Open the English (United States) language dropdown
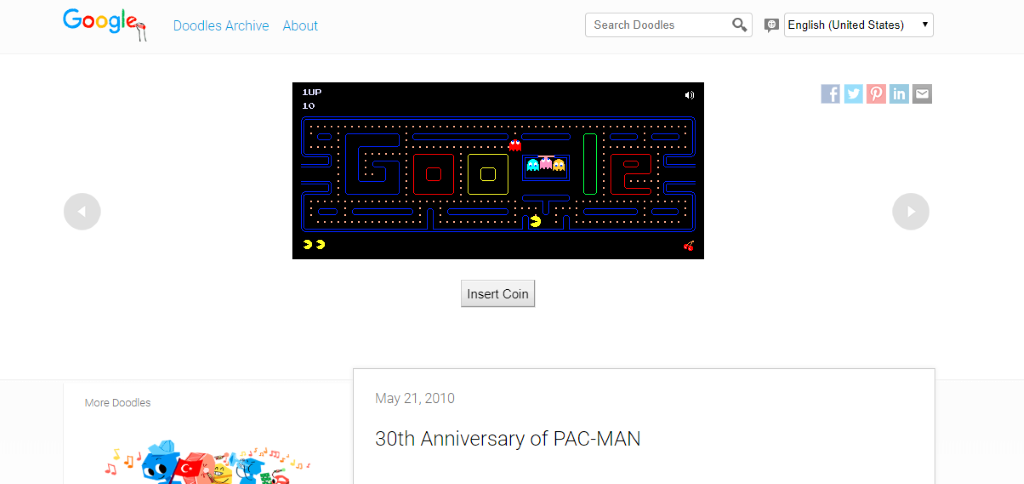 click(x=859, y=25)
